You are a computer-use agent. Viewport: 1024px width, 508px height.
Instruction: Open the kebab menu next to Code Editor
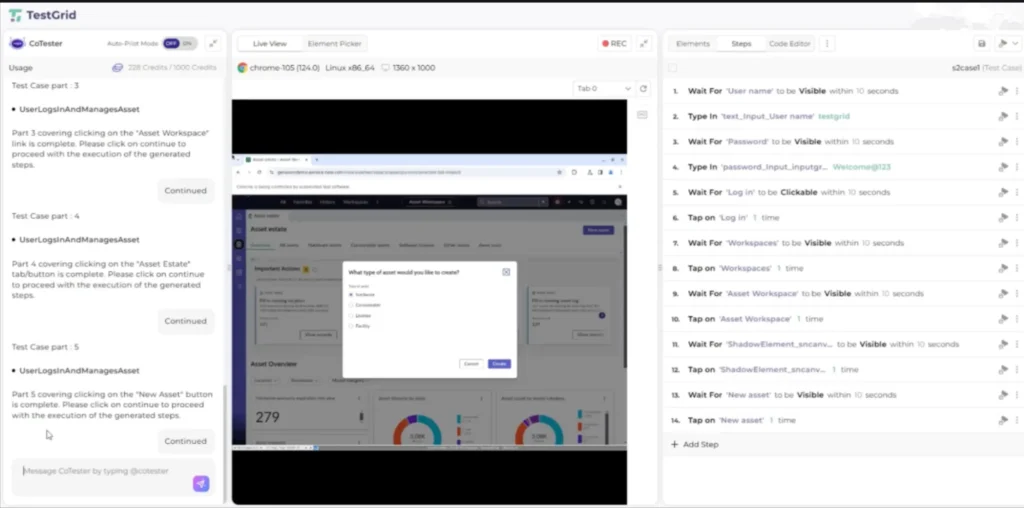click(x=827, y=44)
